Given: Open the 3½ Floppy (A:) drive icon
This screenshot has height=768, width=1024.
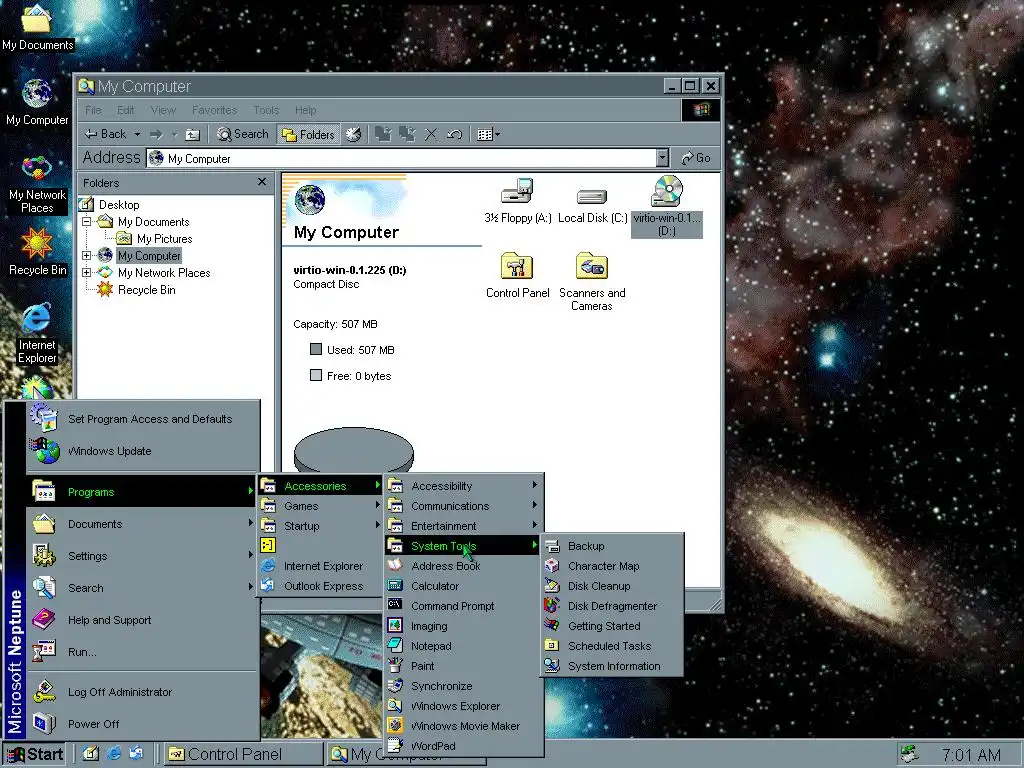Looking at the screenshot, I should tap(518, 200).
